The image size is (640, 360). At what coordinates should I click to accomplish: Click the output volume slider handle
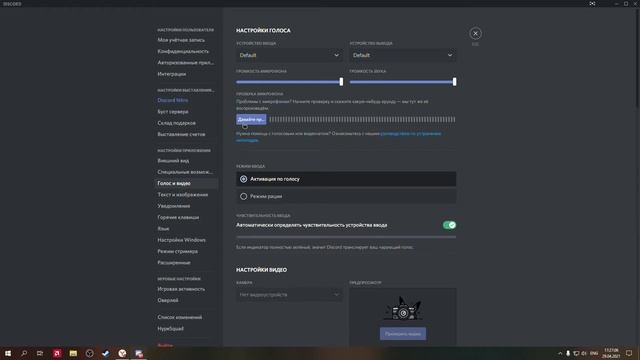pyautogui.click(x=454, y=82)
